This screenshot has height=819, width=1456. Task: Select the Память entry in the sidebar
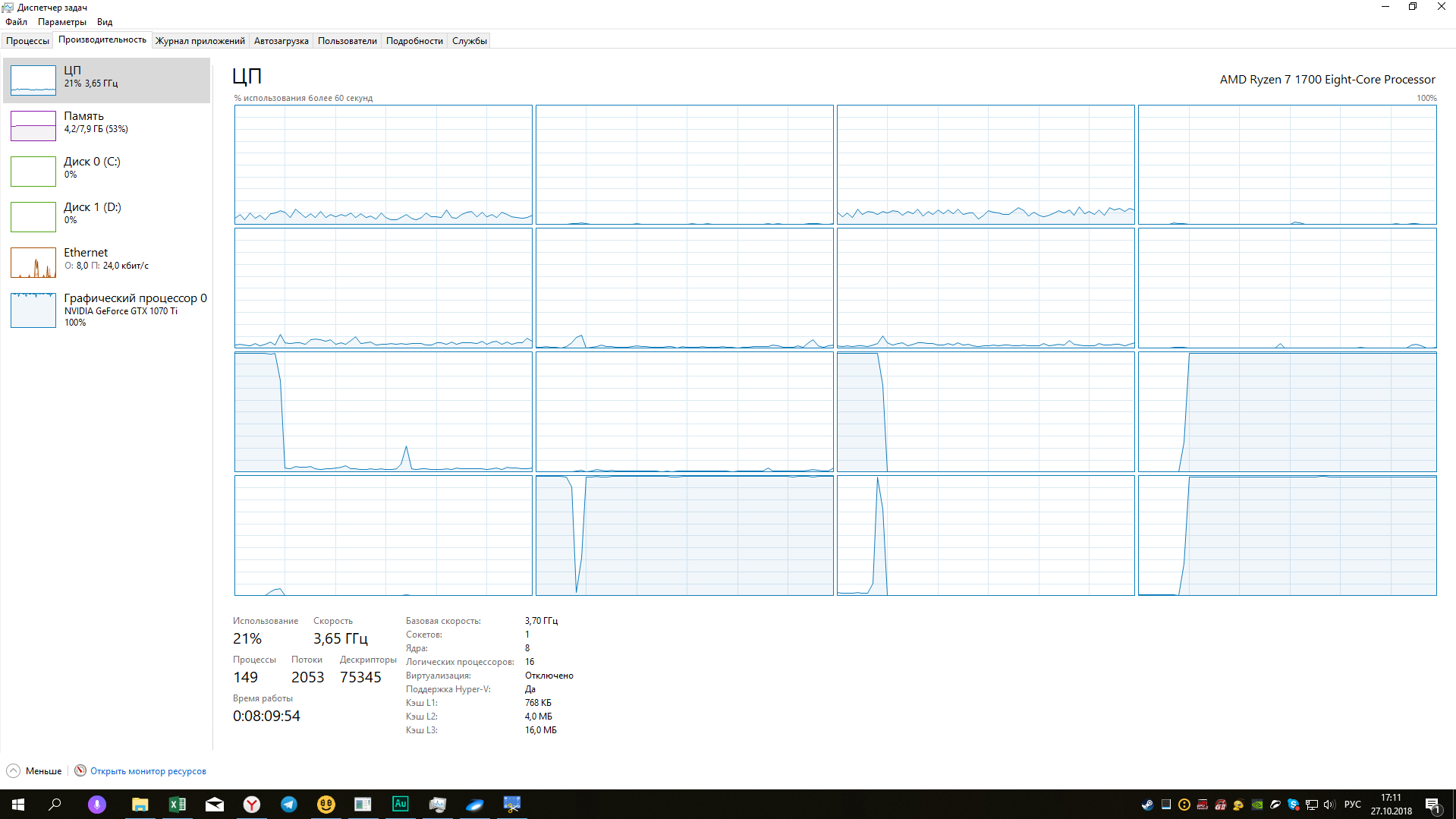click(107, 125)
